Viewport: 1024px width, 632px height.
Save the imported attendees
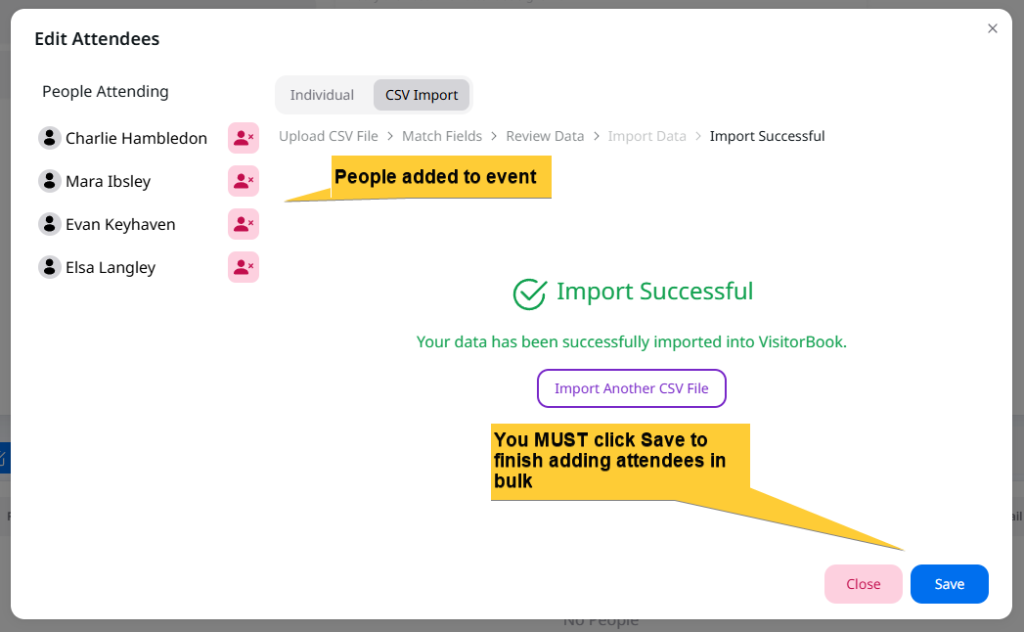tap(949, 584)
